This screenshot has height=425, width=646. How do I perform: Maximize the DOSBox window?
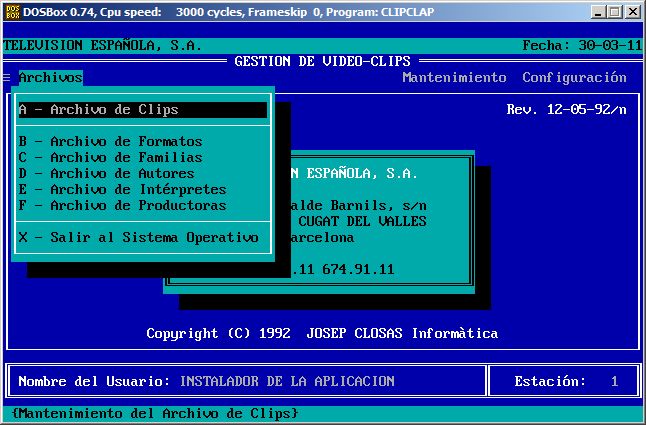[615, 11]
